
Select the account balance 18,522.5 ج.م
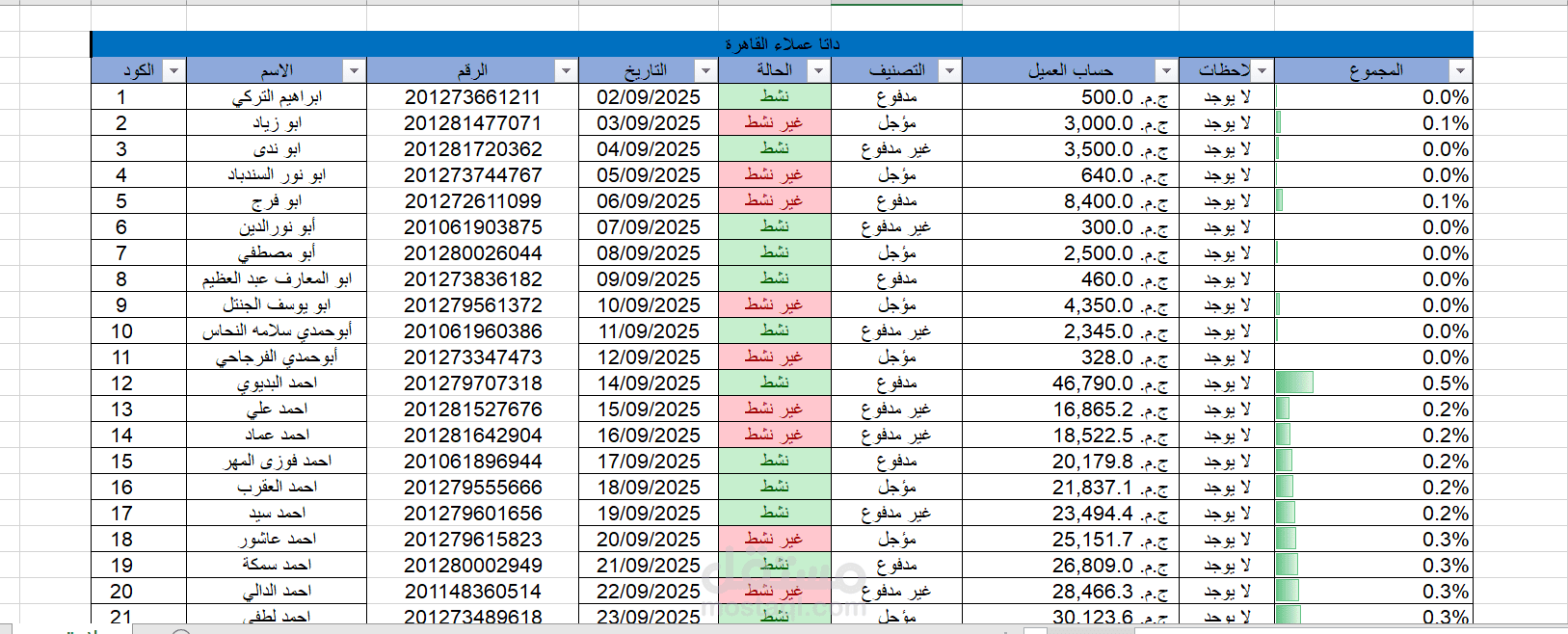(x=1071, y=436)
